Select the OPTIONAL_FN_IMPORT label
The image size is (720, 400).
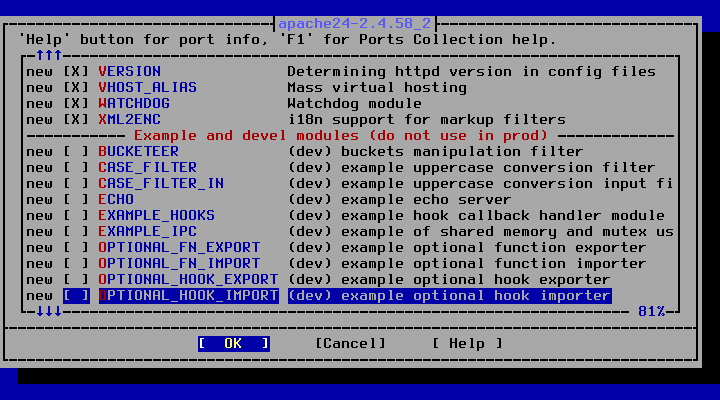pyautogui.click(x=179, y=264)
